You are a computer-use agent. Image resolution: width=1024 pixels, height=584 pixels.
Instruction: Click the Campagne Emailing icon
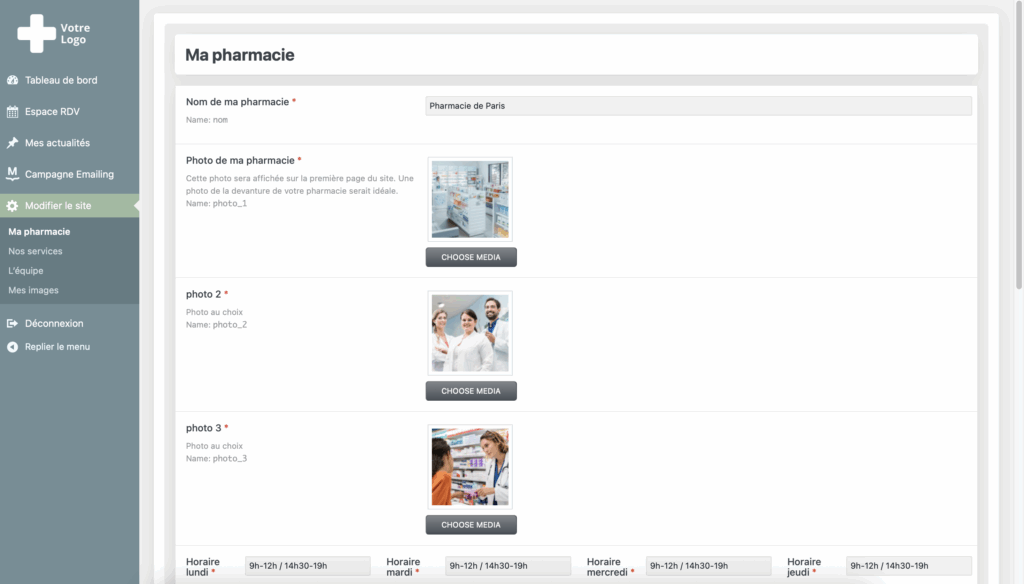pyautogui.click(x=12, y=174)
